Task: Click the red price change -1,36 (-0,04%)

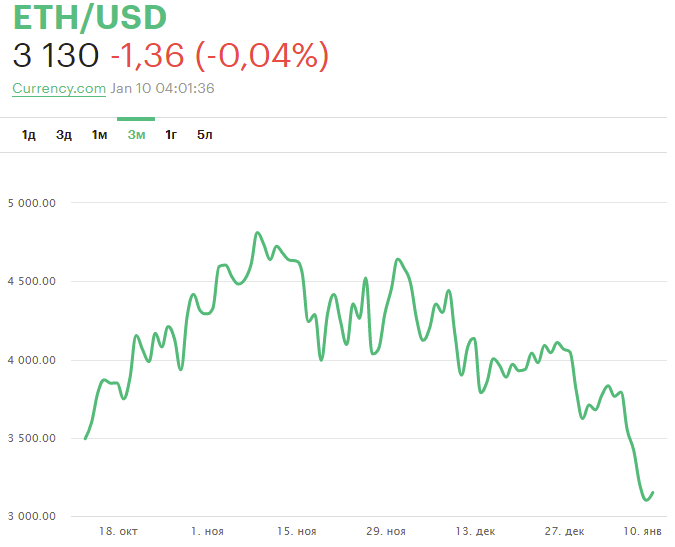Action: 220,56
